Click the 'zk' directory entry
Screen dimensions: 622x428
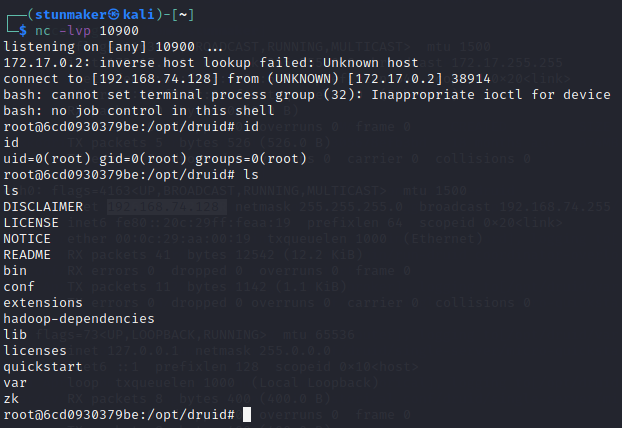(11, 398)
